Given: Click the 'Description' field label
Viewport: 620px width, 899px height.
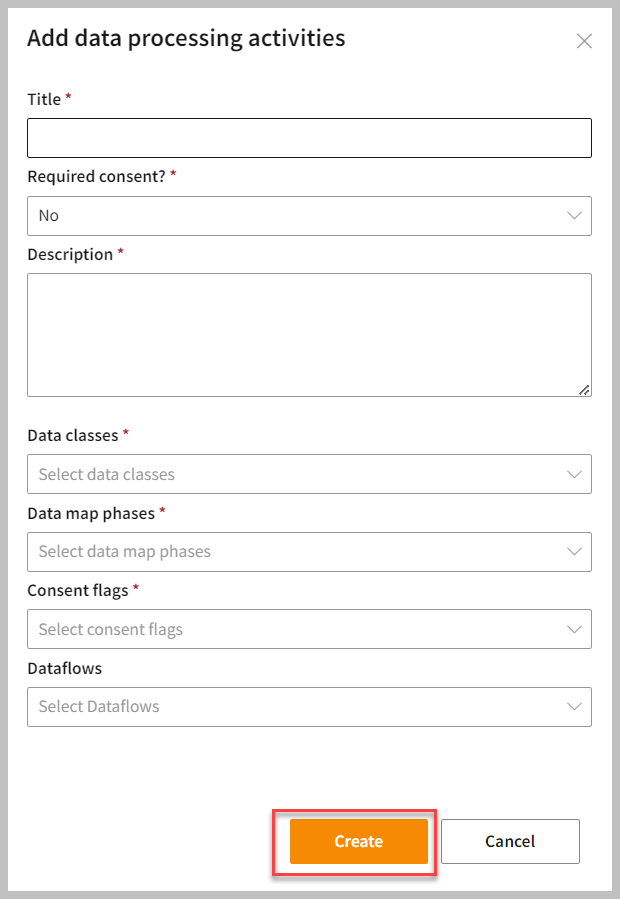Looking at the screenshot, I should 70,254.
